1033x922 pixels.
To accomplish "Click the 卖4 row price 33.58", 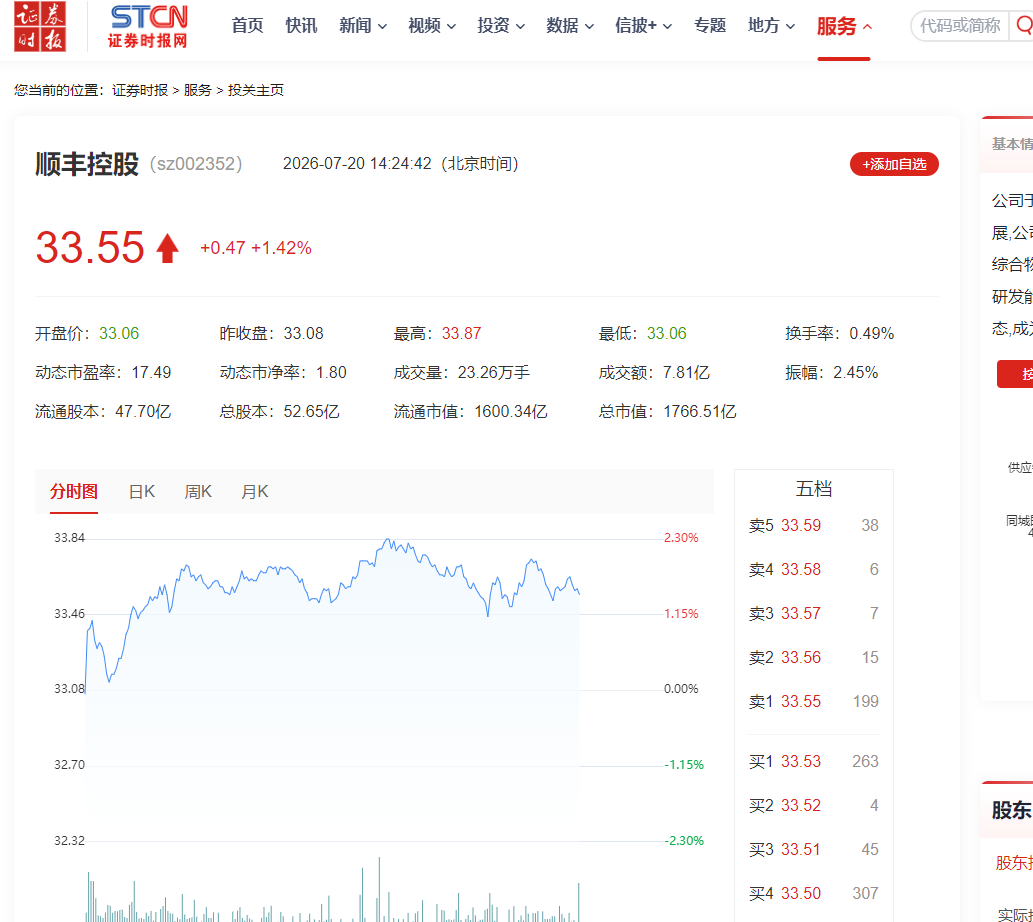I will 801,570.
